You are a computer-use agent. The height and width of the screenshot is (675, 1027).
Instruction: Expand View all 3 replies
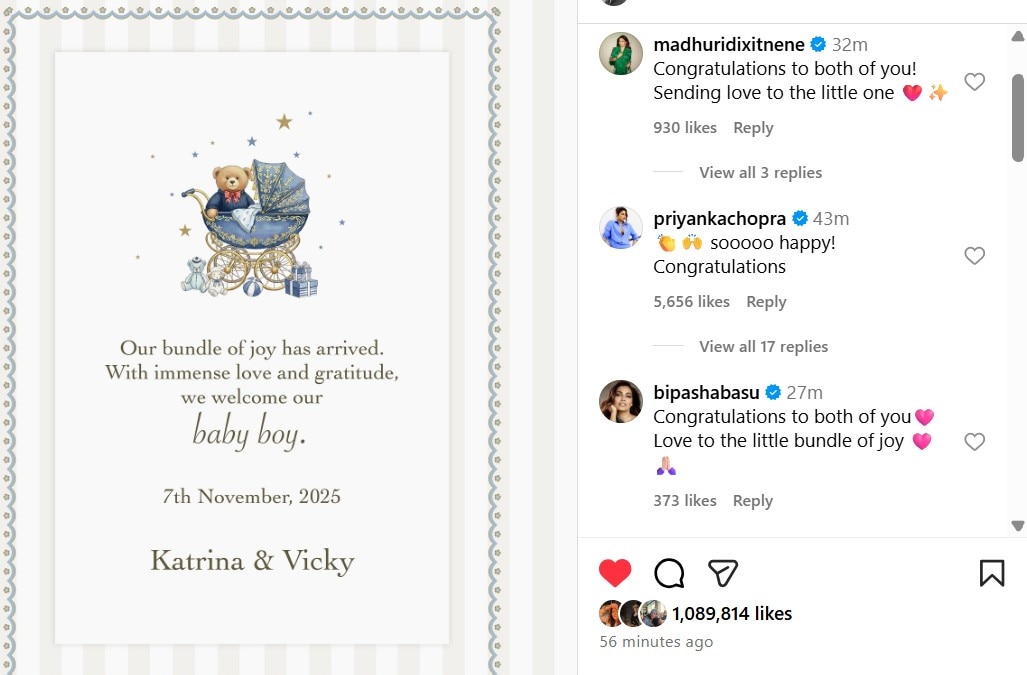(x=760, y=173)
